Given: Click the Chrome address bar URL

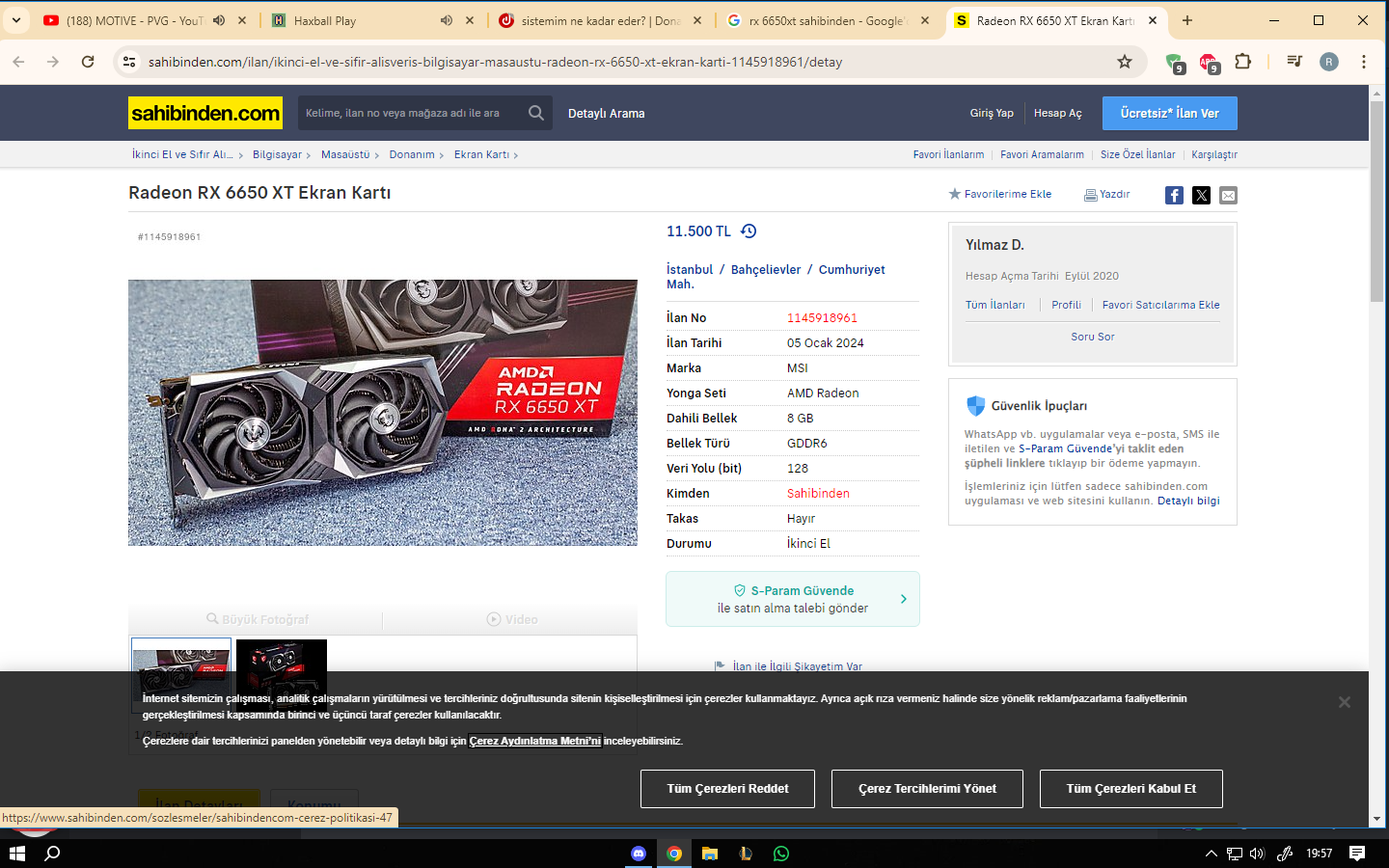Looking at the screenshot, I should click(495, 62).
